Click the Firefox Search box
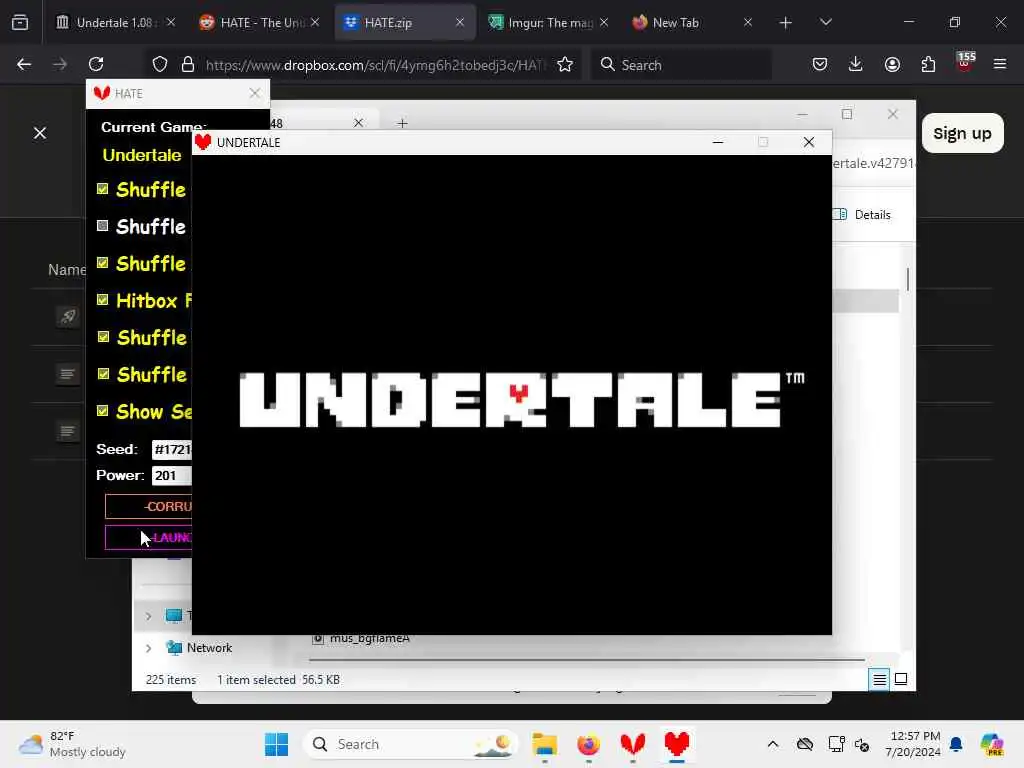The height and width of the screenshot is (768, 1024). [681, 65]
